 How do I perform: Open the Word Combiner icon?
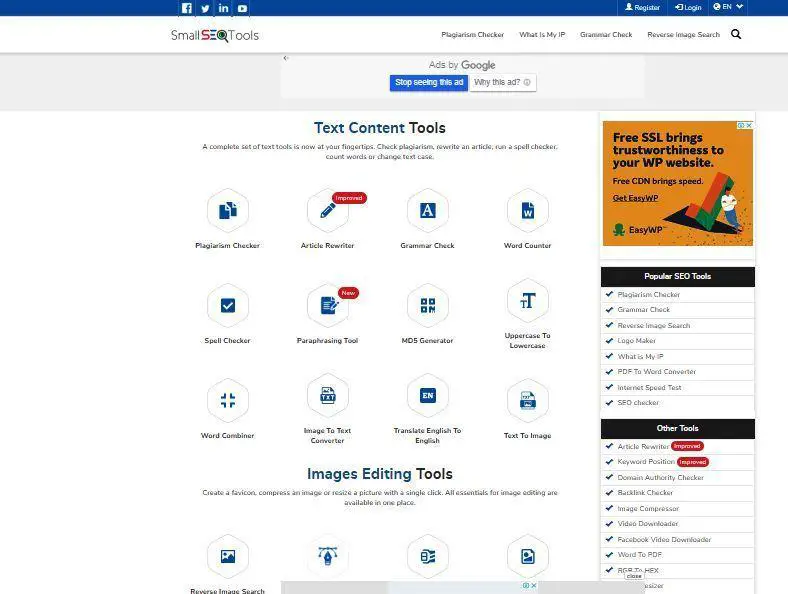click(x=228, y=400)
